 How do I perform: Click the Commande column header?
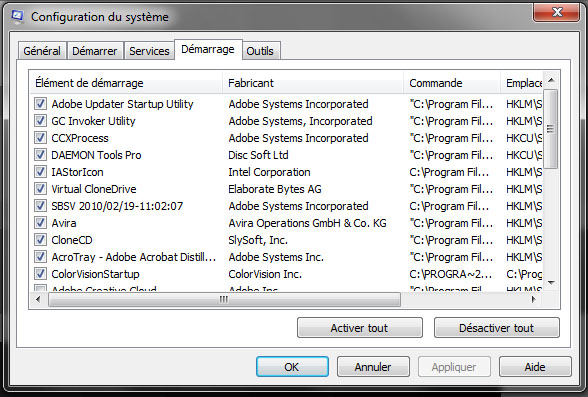[x=452, y=83]
